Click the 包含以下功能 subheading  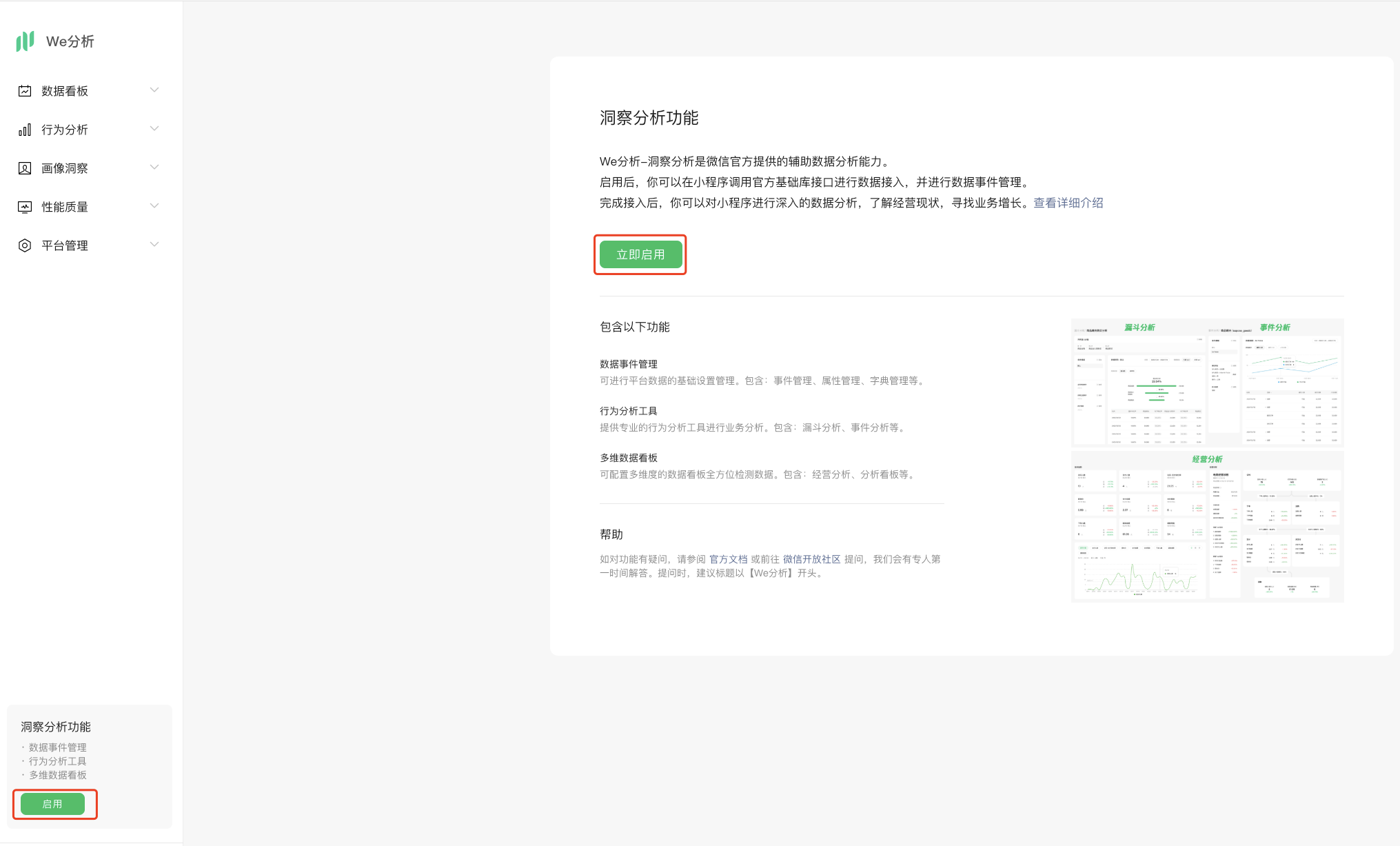[635, 327]
